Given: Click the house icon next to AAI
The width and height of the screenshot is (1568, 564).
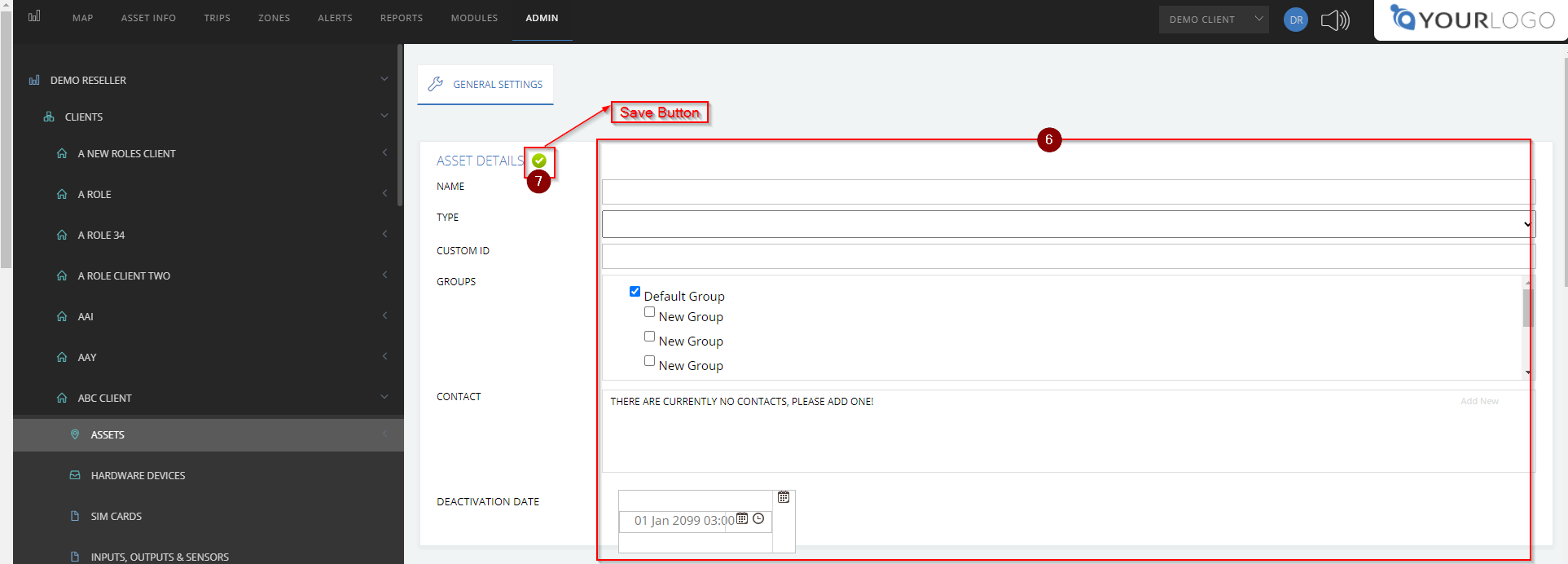Looking at the screenshot, I should coord(62,316).
